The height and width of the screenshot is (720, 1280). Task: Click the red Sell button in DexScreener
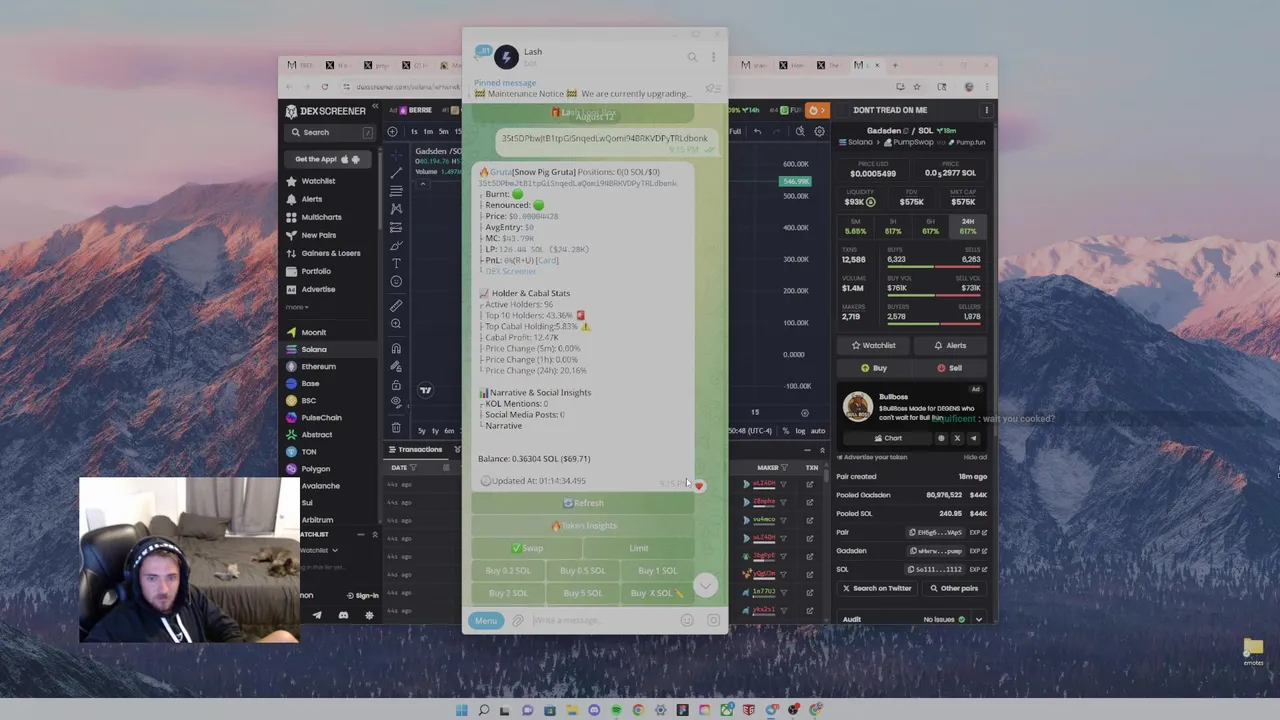(949, 368)
